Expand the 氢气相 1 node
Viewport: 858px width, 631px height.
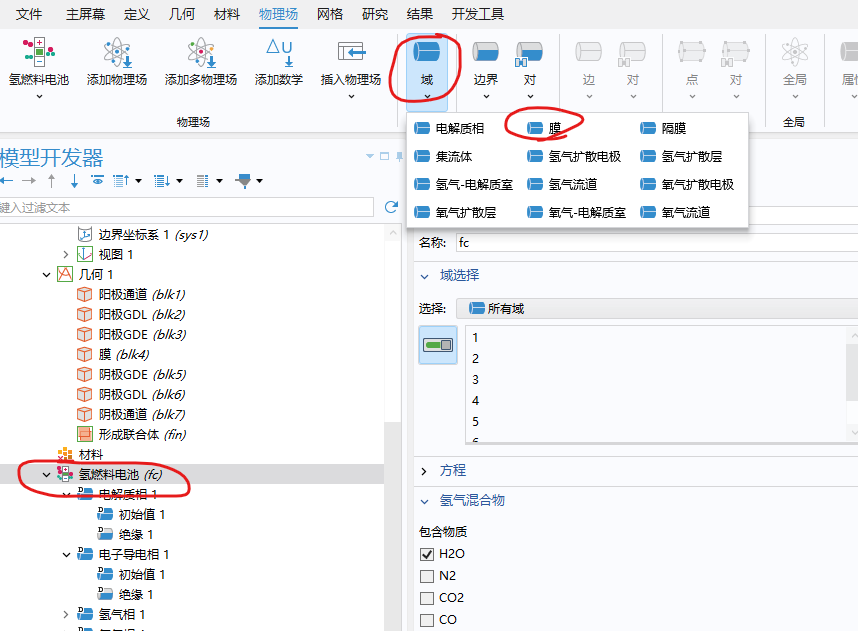point(66,615)
